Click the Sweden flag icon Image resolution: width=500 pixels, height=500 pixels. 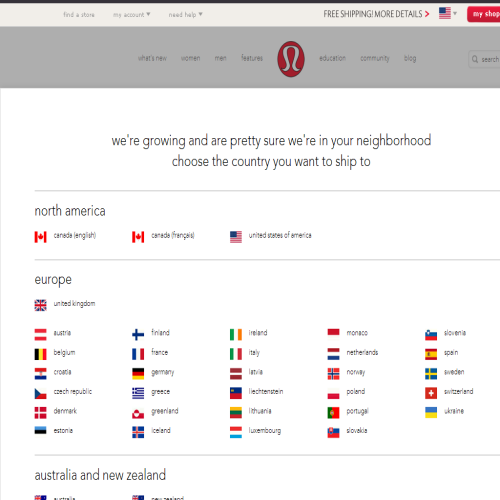[431, 374]
